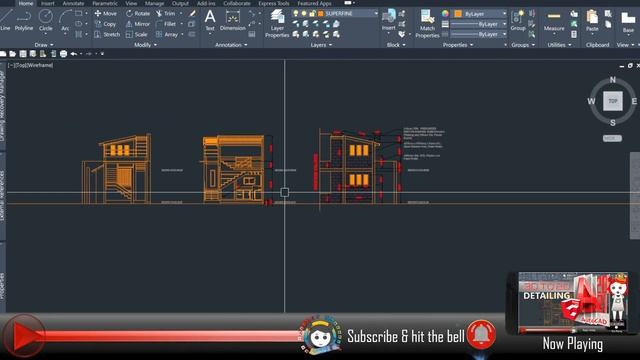Select the Text annotation tool

coord(210,20)
